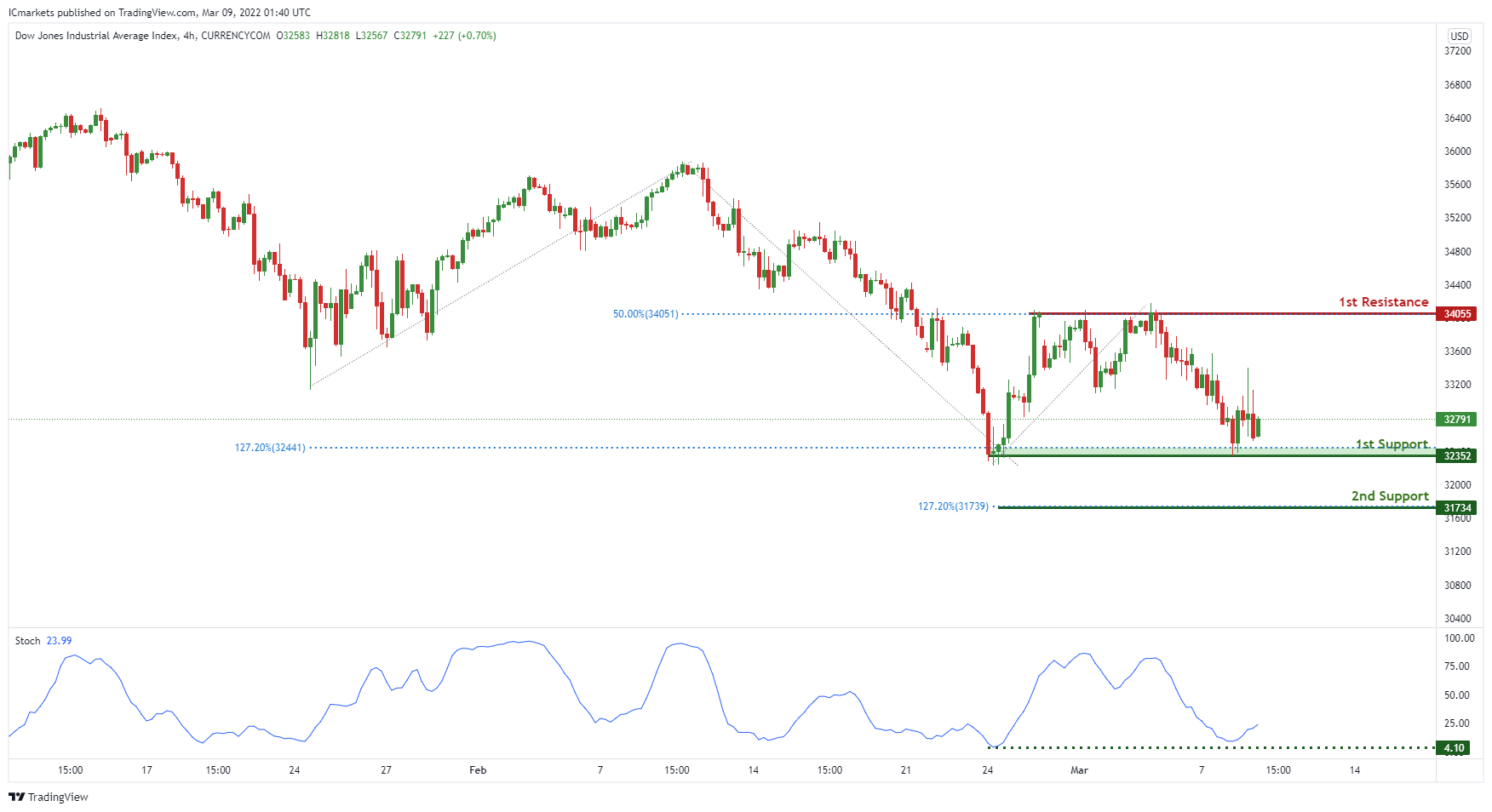Click the Feb date on time axis
Screen dimensions: 1492x812
pos(478,770)
